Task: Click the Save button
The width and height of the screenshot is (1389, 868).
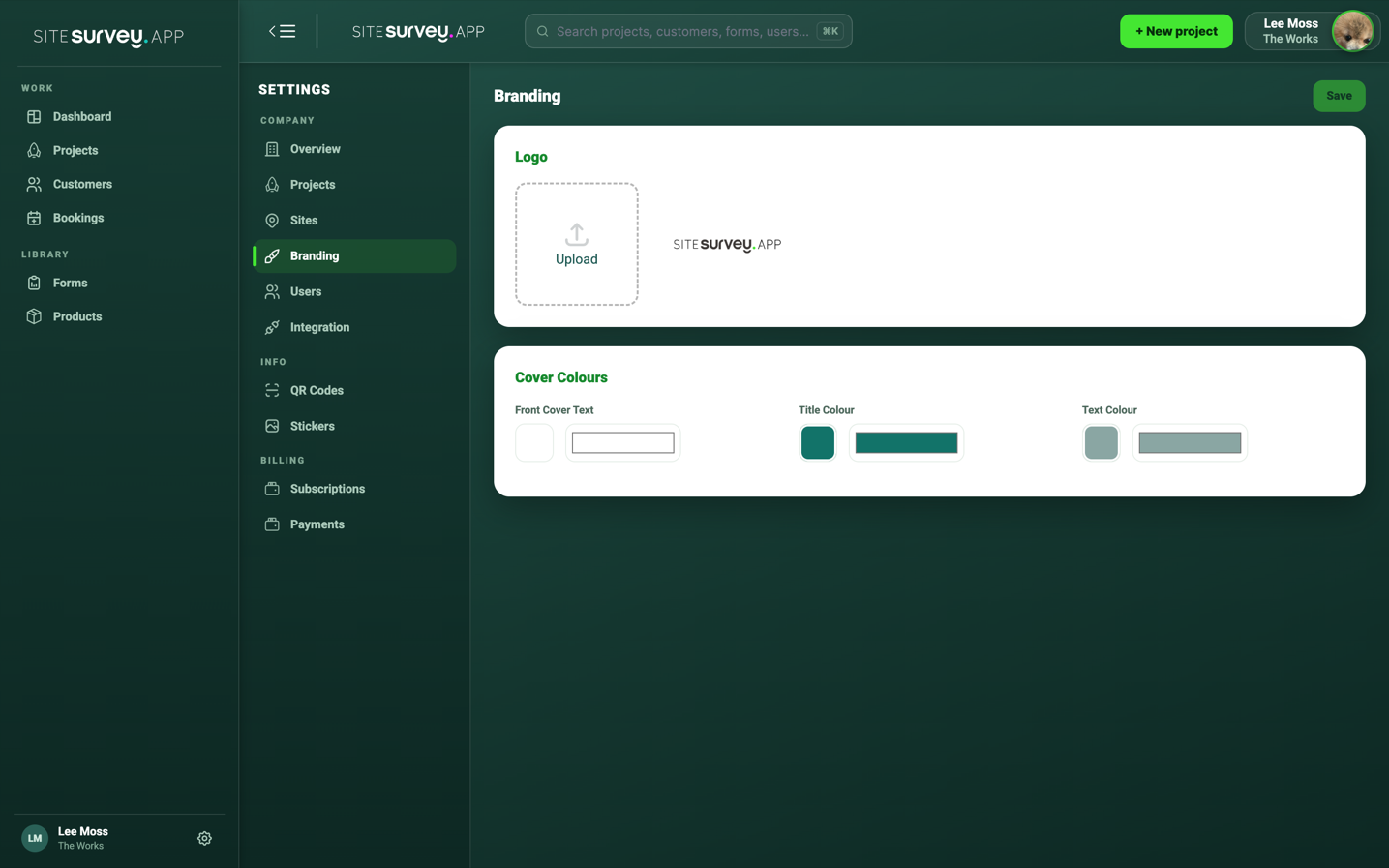Action: [x=1339, y=96]
